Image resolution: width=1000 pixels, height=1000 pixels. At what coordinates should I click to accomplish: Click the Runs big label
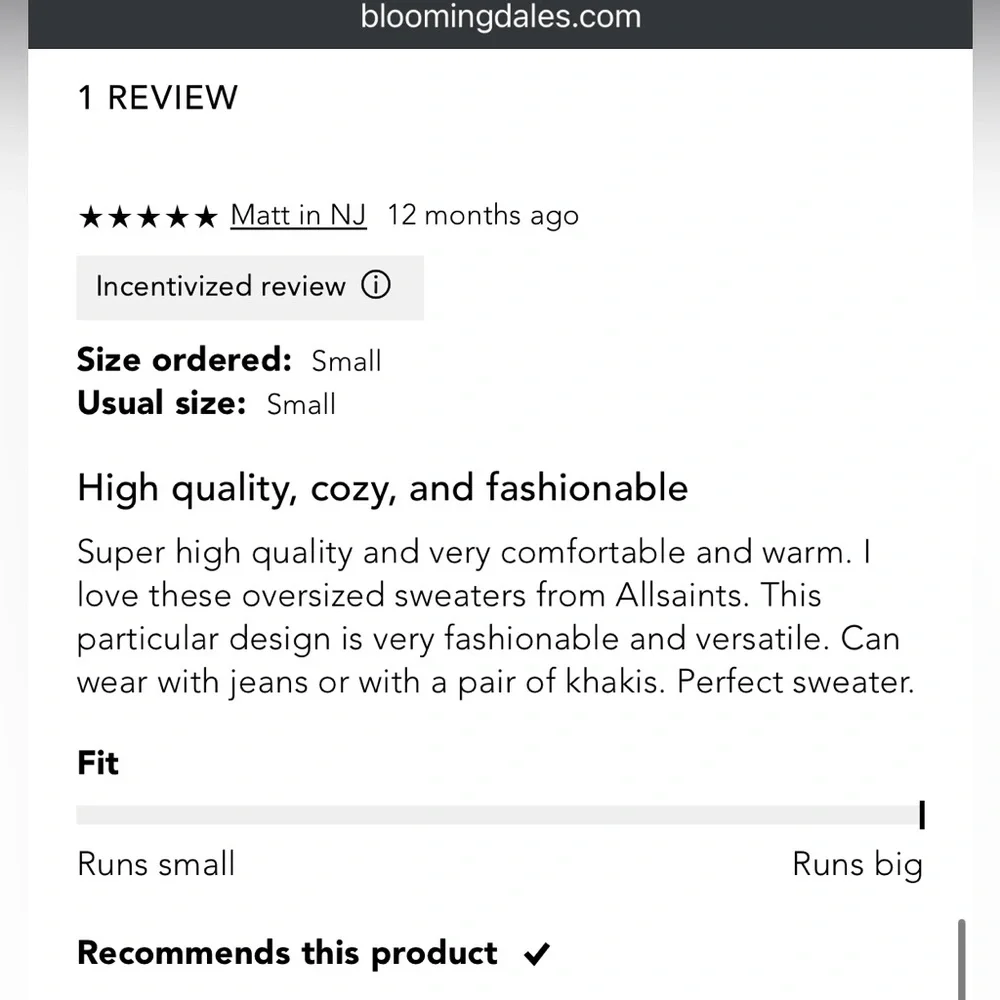pyautogui.click(x=858, y=865)
